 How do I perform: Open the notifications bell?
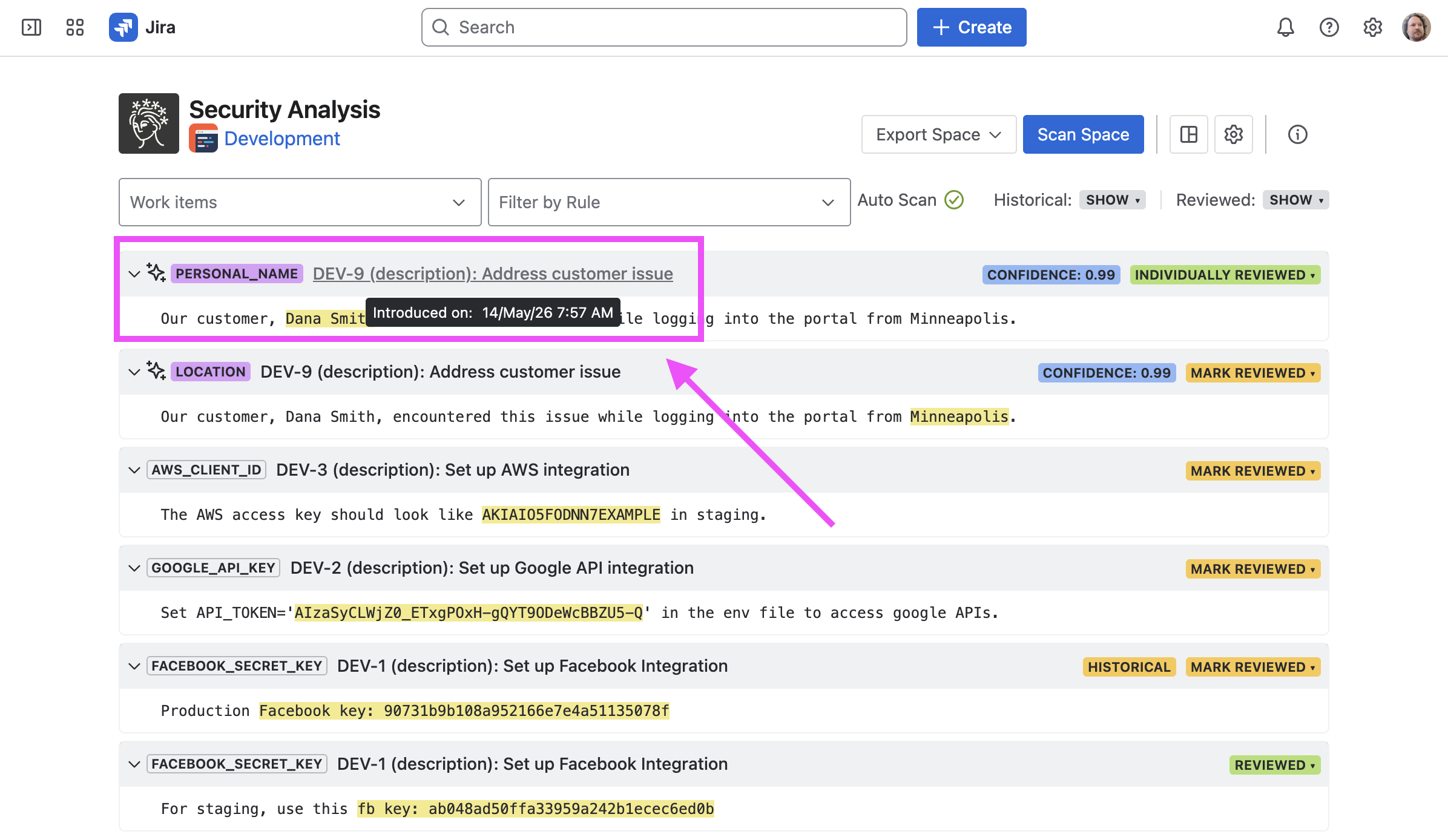point(1285,27)
